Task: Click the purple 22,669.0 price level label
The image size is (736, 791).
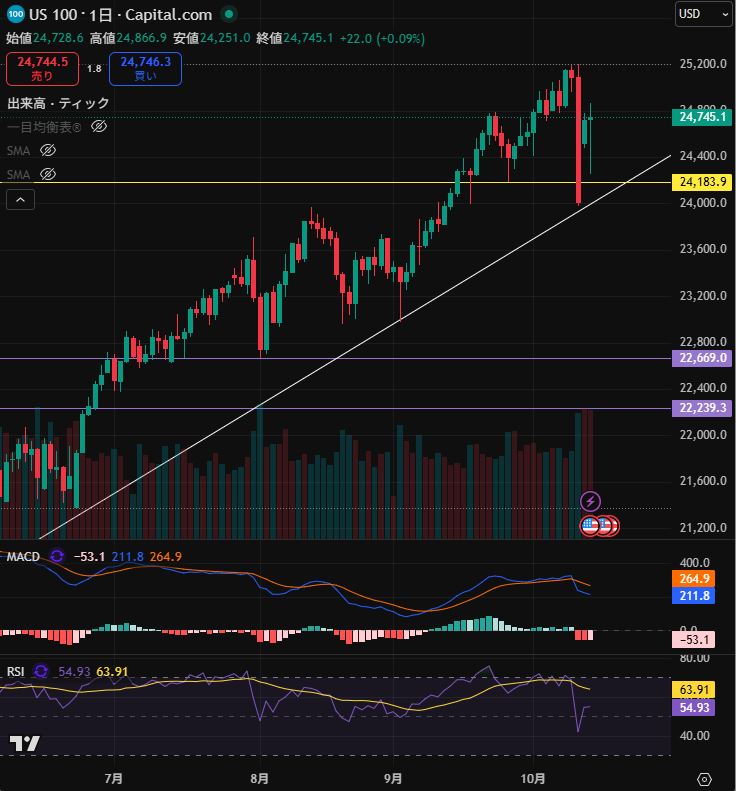Action: 704,358
